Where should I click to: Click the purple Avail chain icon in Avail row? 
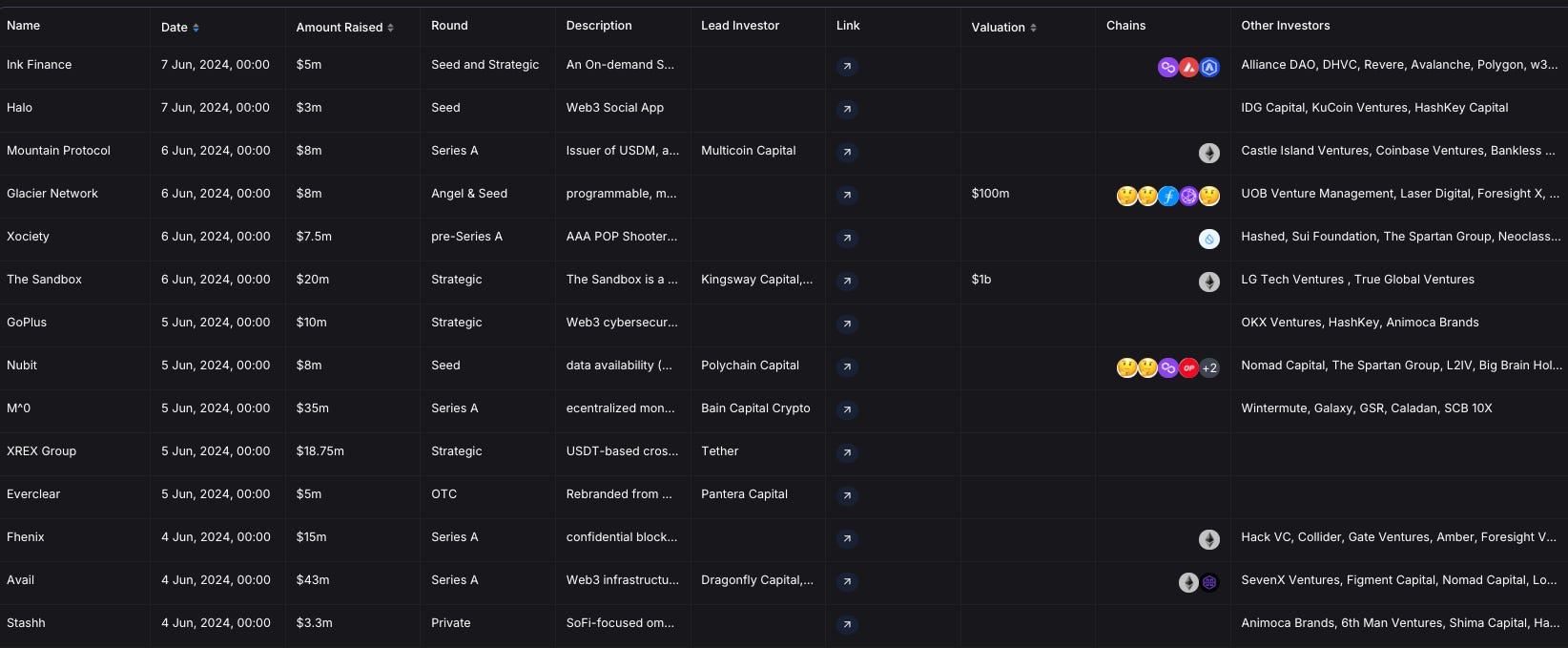pos(1209,582)
